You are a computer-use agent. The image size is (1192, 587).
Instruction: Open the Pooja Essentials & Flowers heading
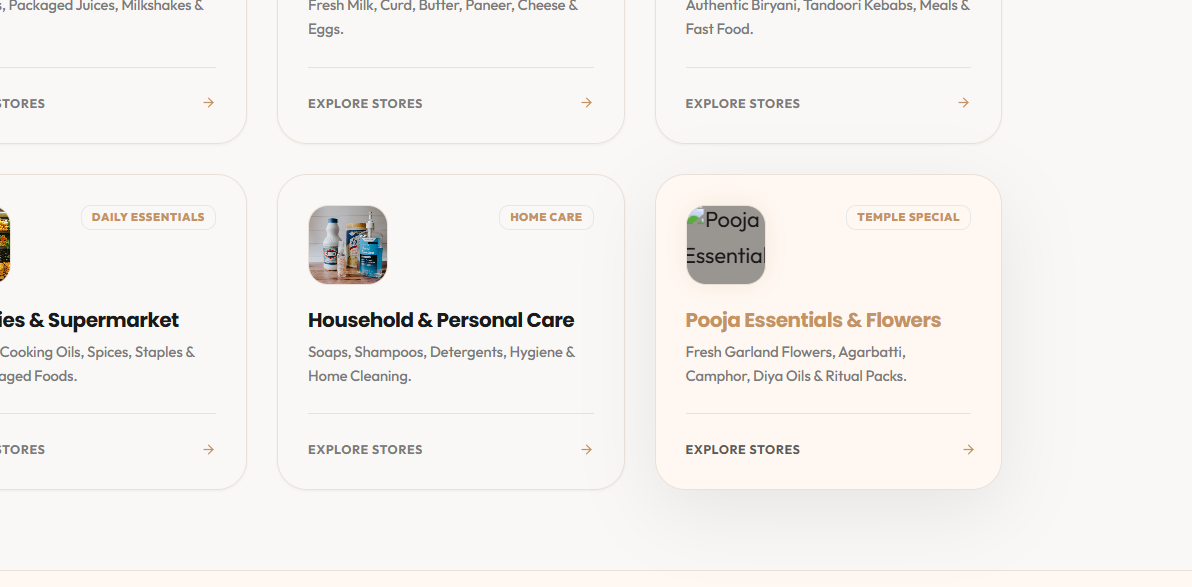click(x=813, y=320)
